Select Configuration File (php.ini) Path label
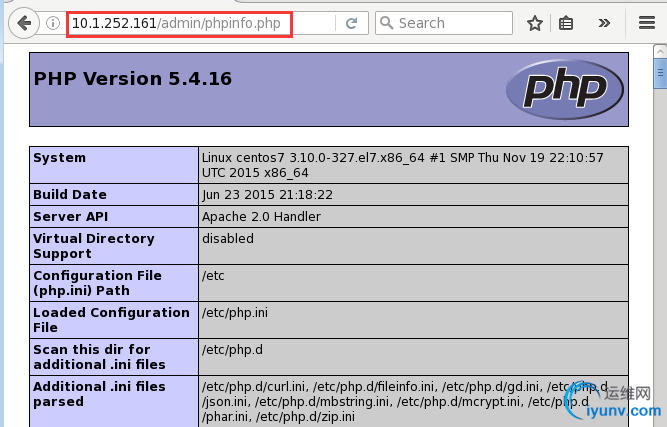The image size is (667, 427). [x=97, y=283]
